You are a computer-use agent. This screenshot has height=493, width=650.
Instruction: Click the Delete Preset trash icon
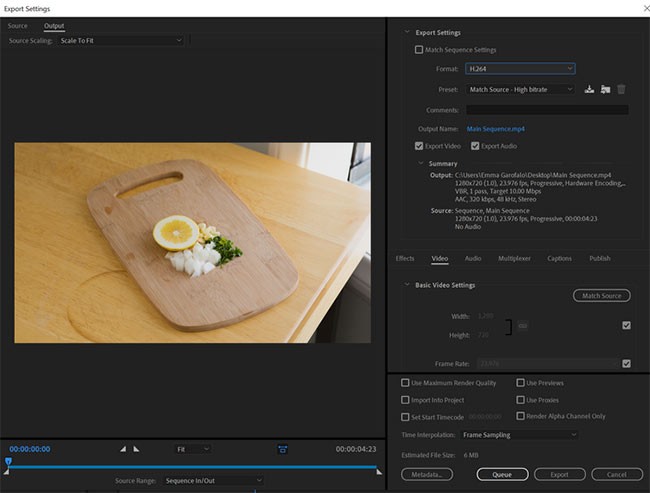point(621,89)
